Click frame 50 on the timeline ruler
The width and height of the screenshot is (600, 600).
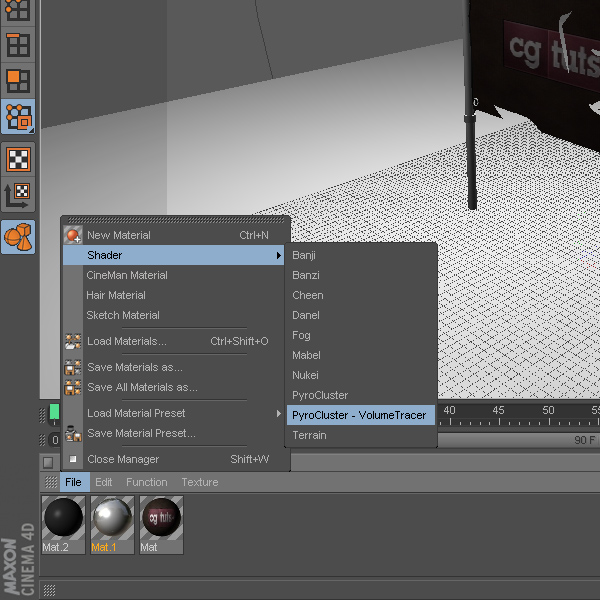(x=548, y=411)
